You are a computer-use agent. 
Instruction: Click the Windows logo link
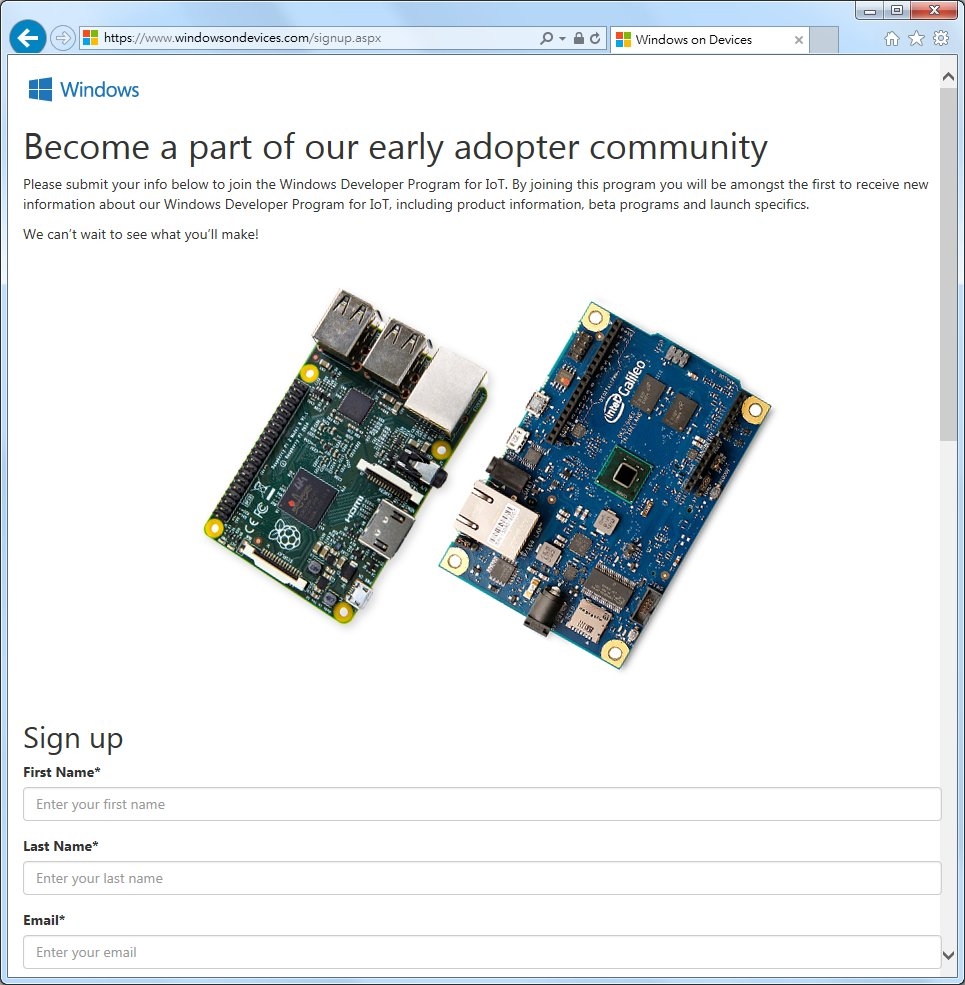click(x=84, y=89)
